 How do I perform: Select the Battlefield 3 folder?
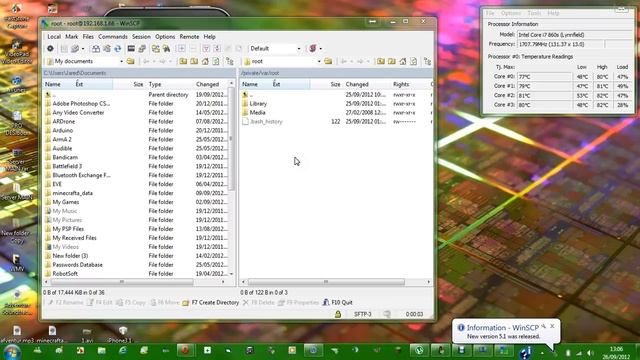[67, 166]
